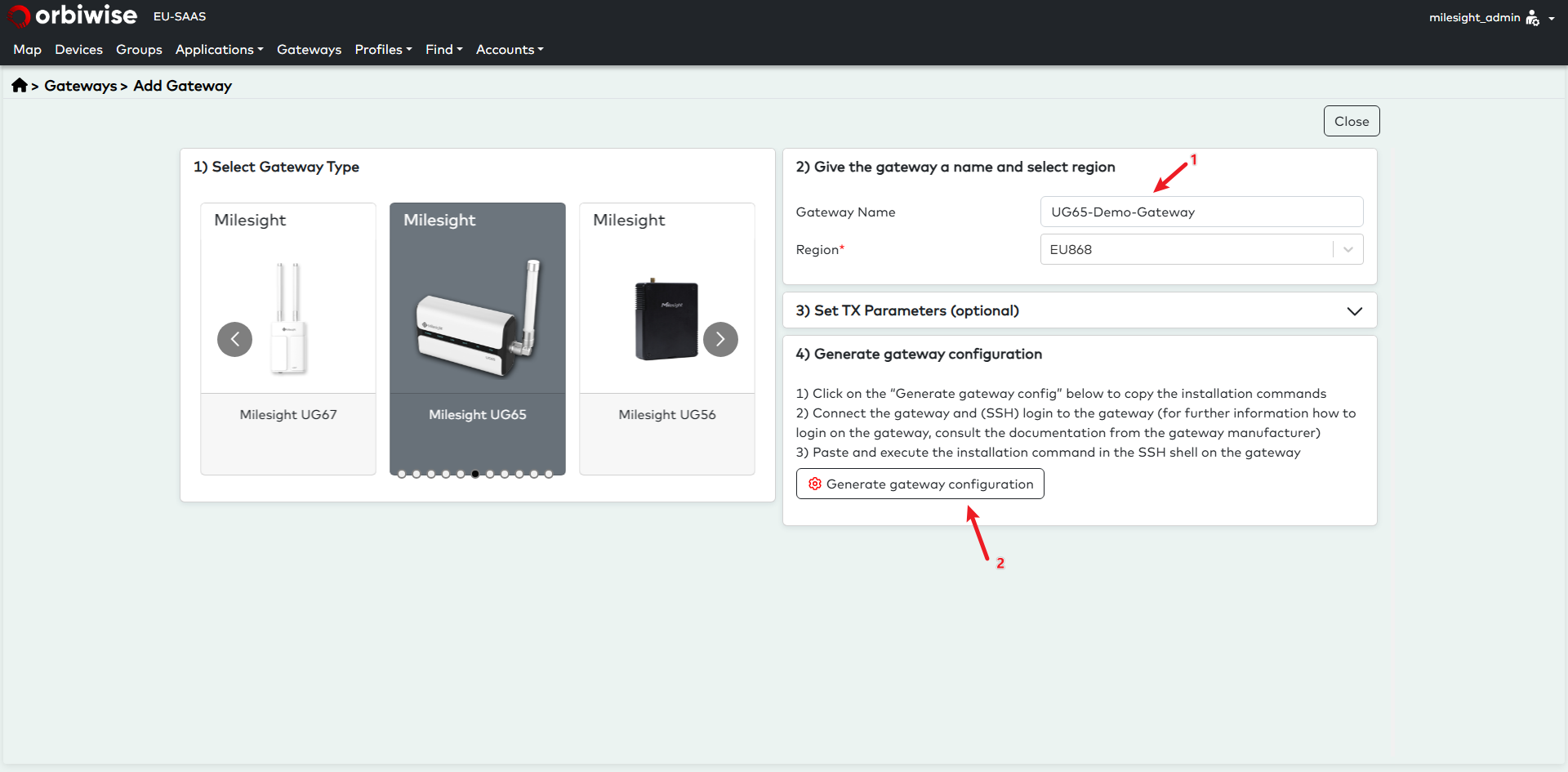1568x772 pixels.
Task: Select the Milesight UG67 gateway card
Action: tap(288, 339)
